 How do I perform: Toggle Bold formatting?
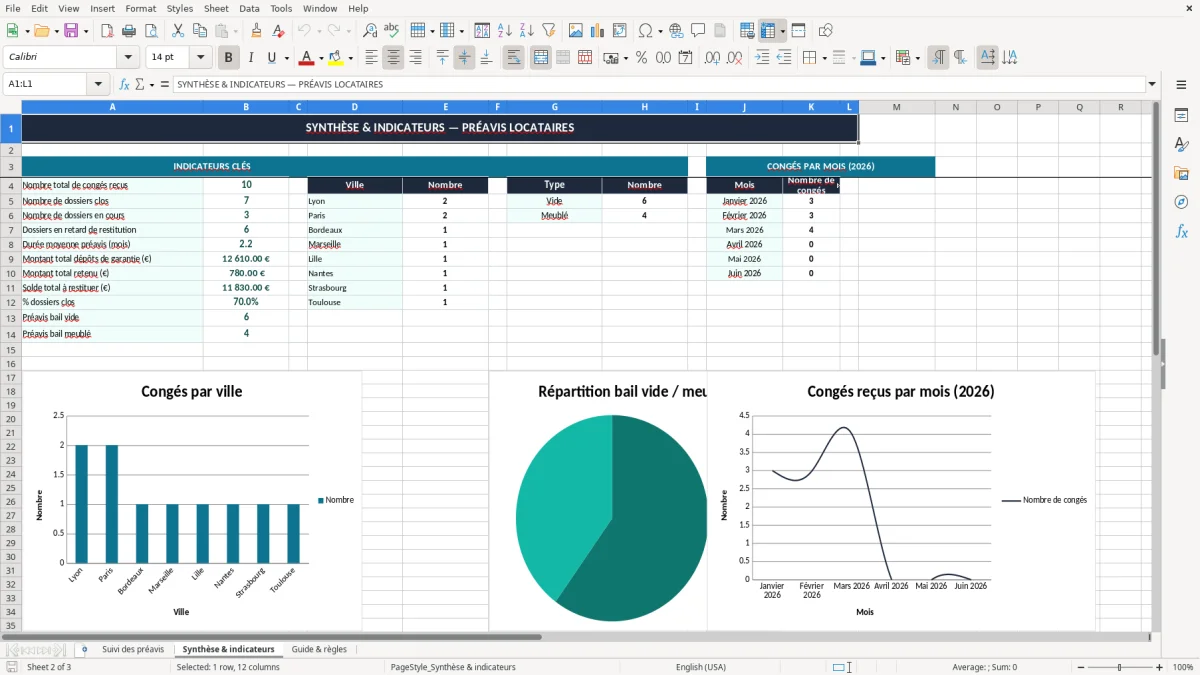point(229,58)
